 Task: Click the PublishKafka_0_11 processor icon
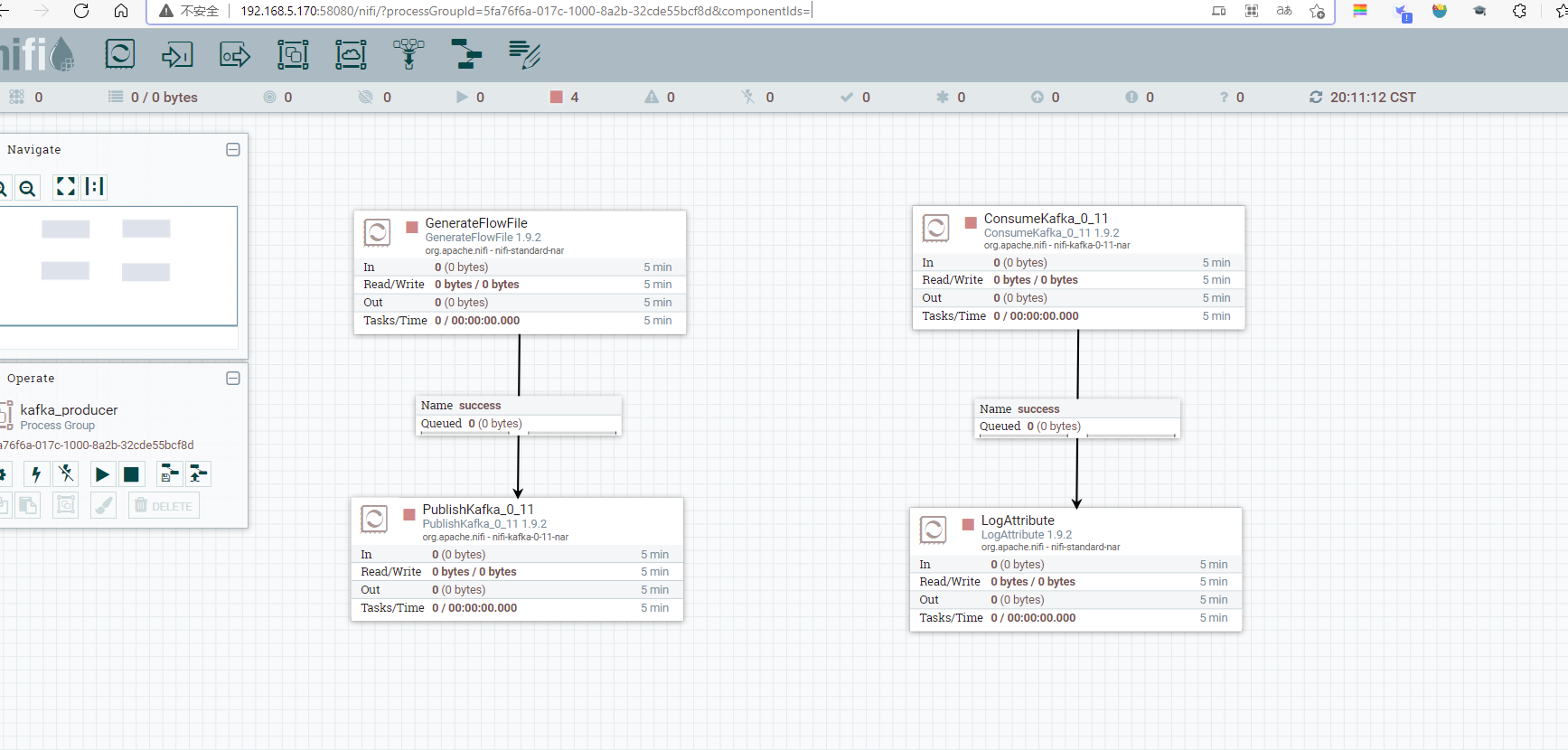pos(374,519)
